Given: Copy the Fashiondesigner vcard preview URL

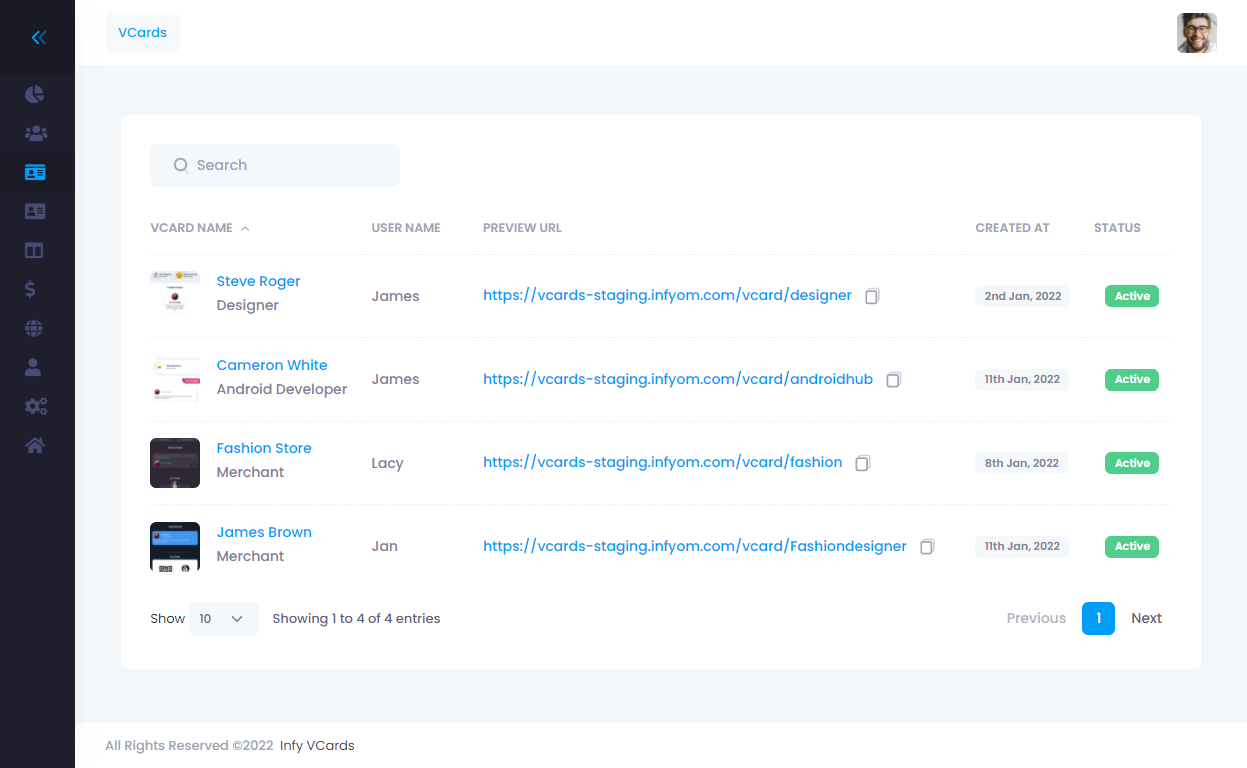Looking at the screenshot, I should click(x=927, y=547).
